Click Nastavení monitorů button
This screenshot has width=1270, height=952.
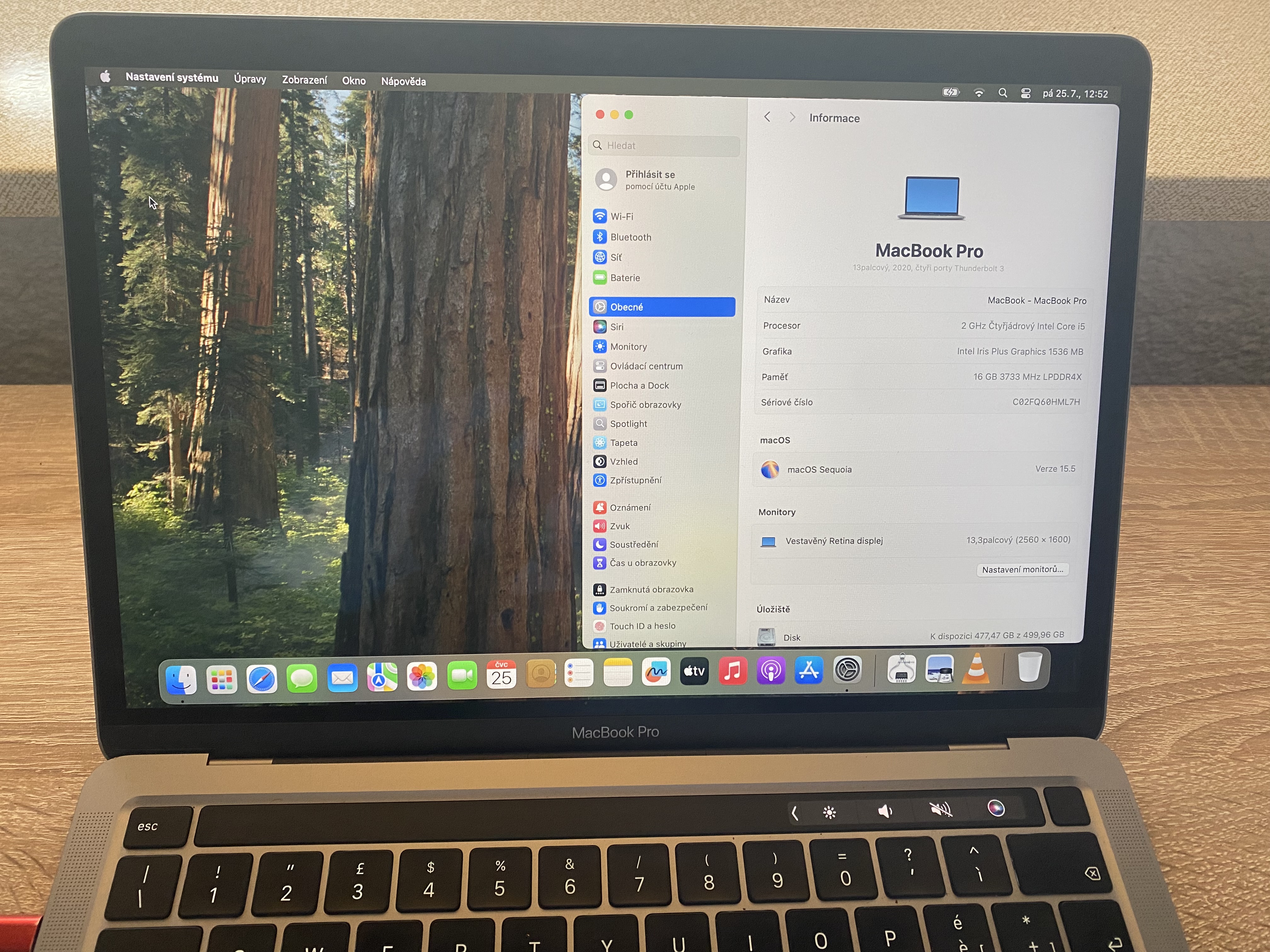(1022, 569)
